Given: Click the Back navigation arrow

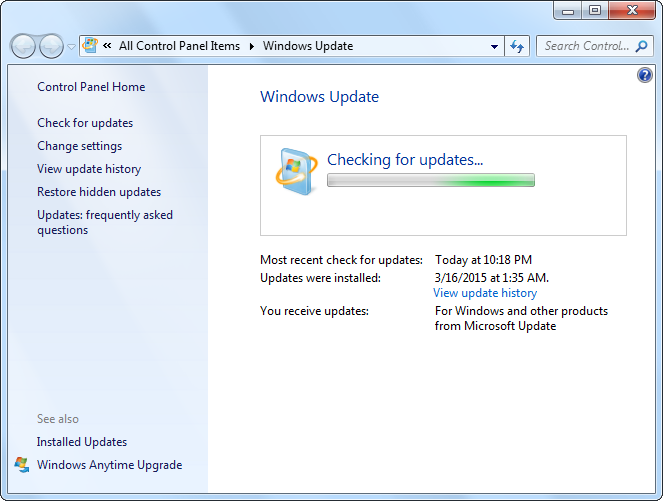Looking at the screenshot, I should (23, 46).
